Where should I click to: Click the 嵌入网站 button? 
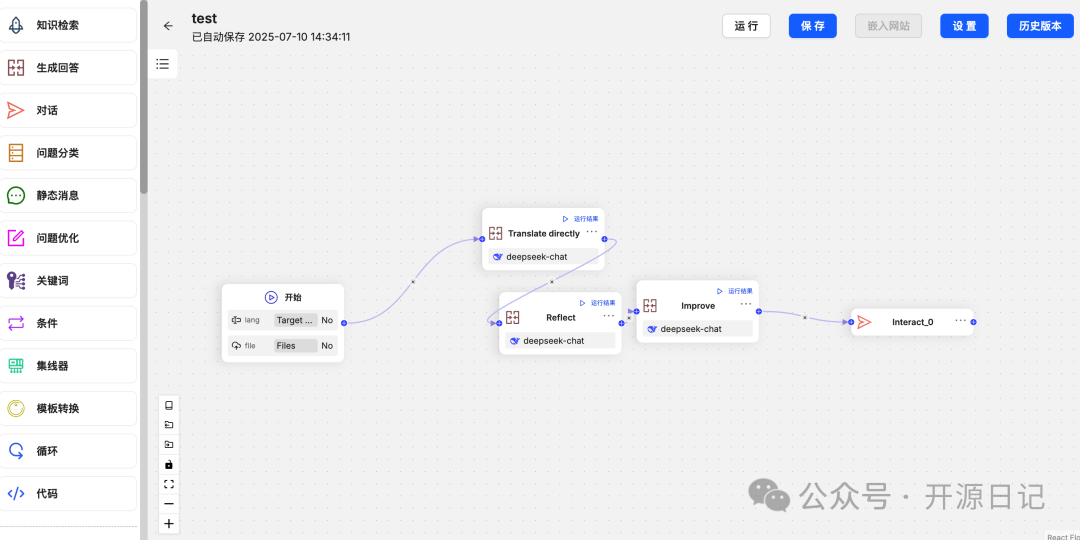pos(889,26)
